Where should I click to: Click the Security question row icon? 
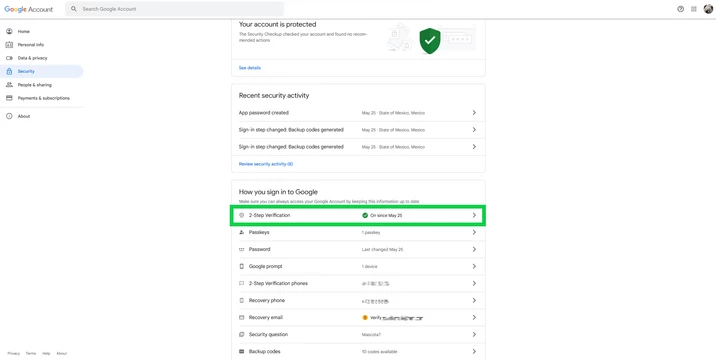tap(242, 335)
